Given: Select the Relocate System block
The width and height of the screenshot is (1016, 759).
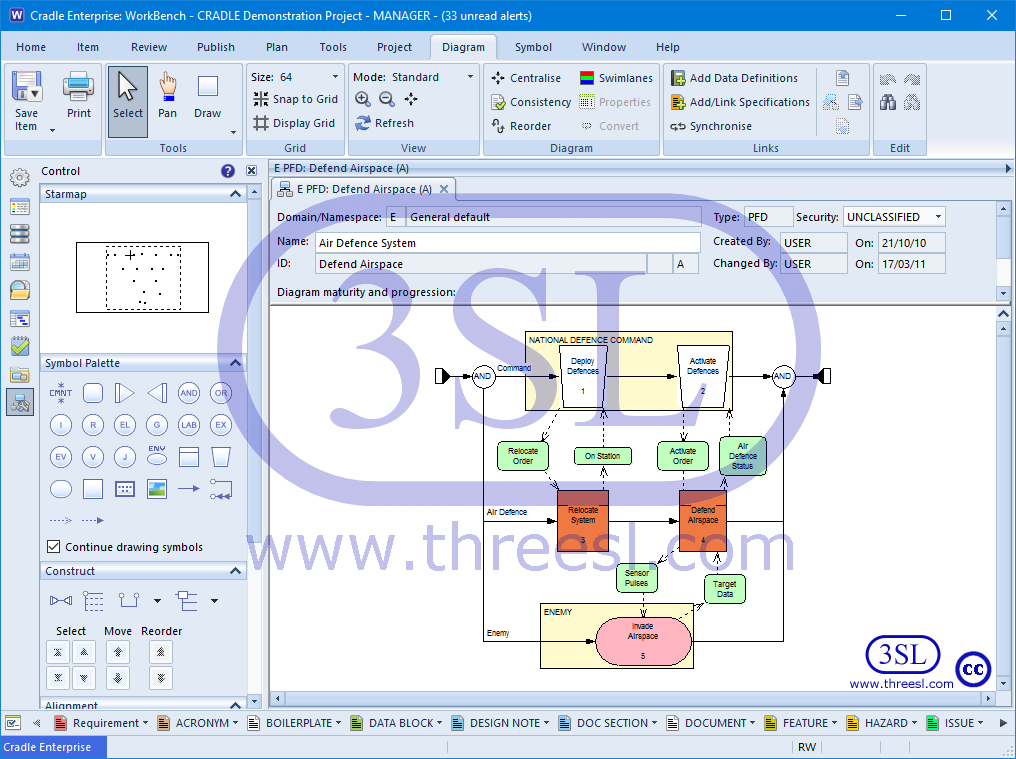Looking at the screenshot, I should pyautogui.click(x=583, y=520).
